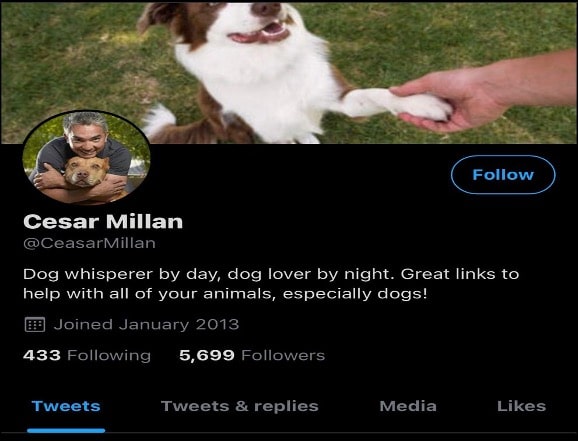578x442 pixels.
Task: Click the 5,699 follower count number
Action: click(x=207, y=355)
